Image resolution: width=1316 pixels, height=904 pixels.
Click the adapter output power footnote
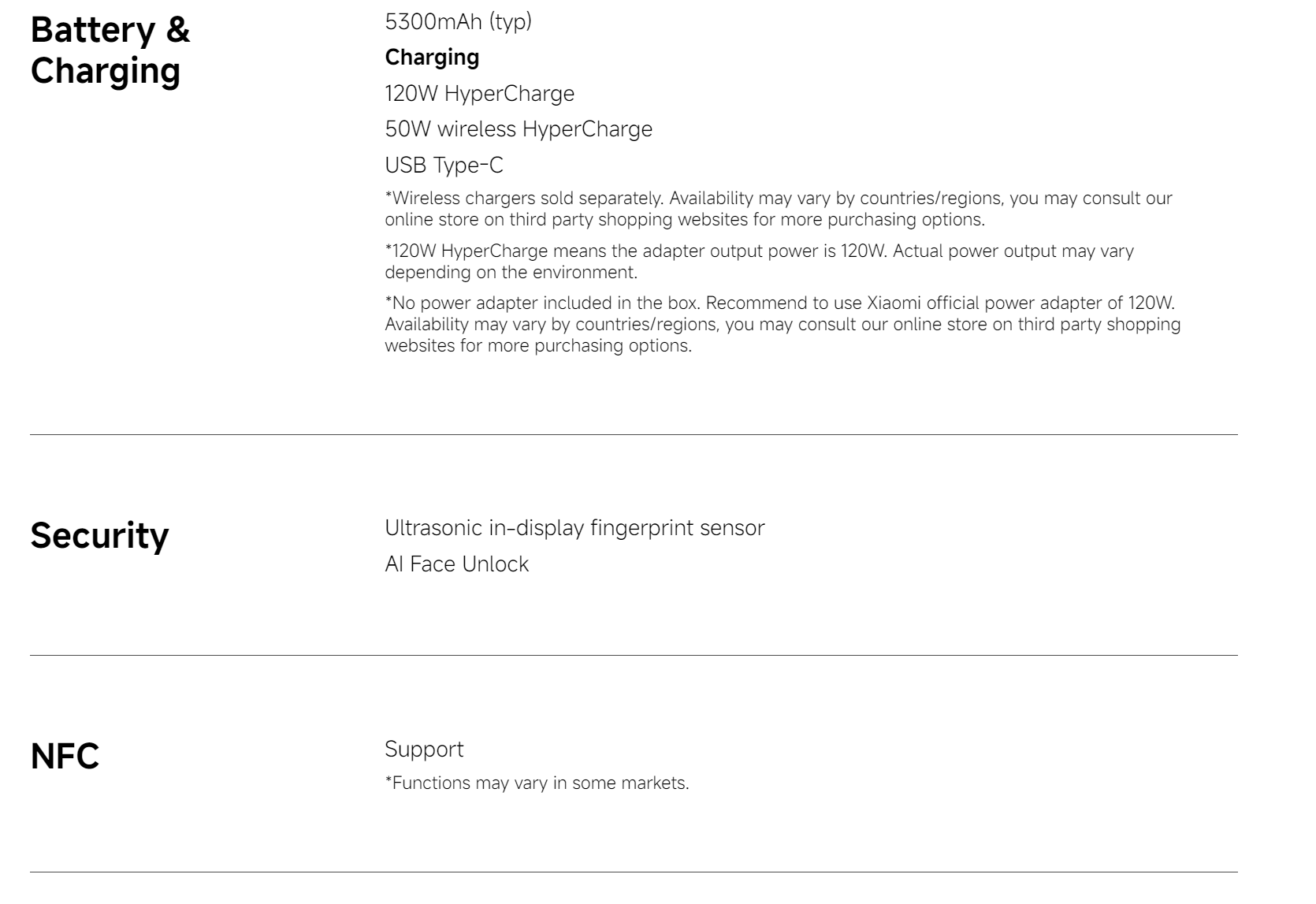tap(759, 262)
